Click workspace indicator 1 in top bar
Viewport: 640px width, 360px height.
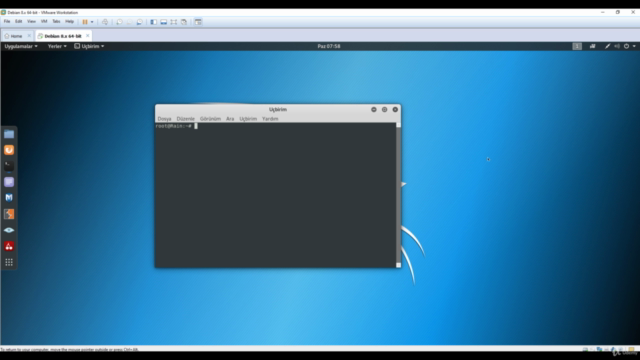click(577, 46)
